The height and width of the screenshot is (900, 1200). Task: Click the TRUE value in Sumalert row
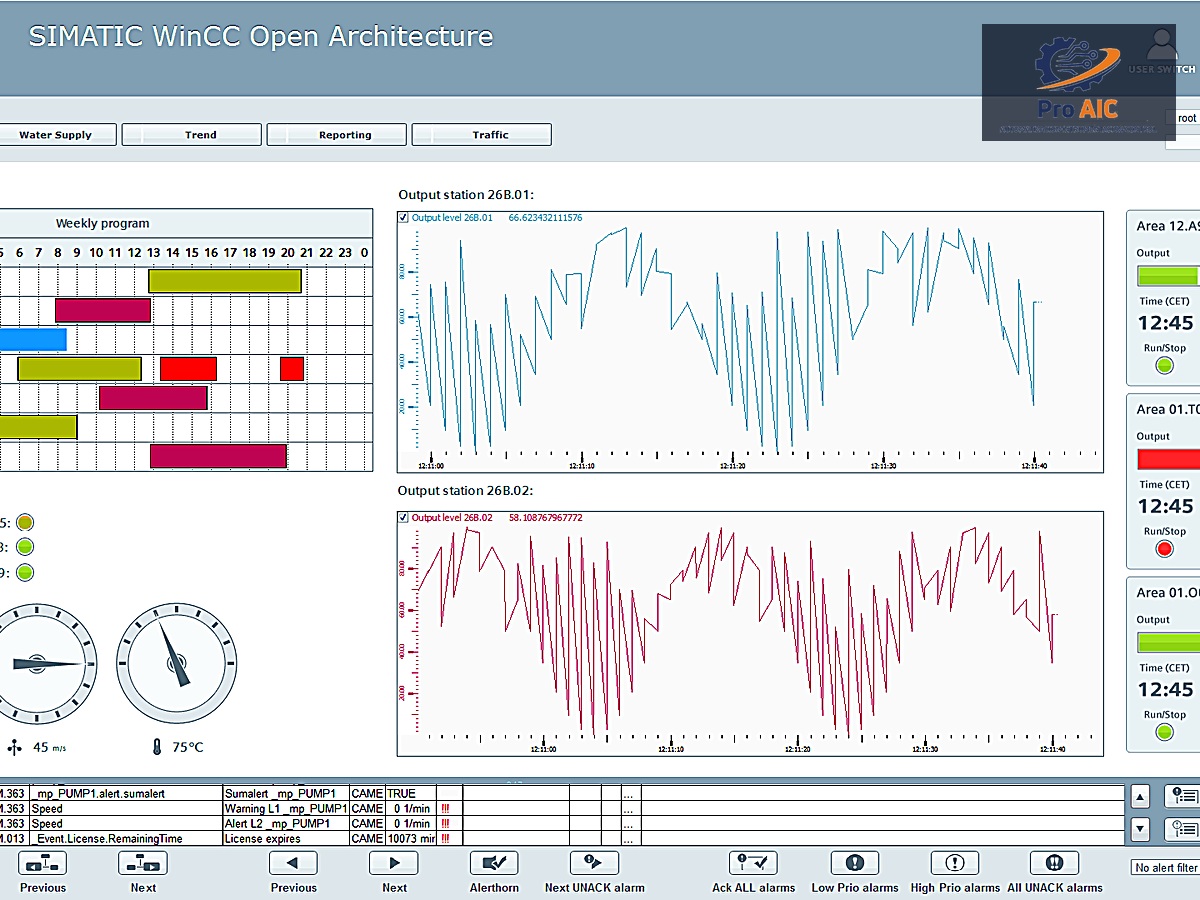pos(411,794)
